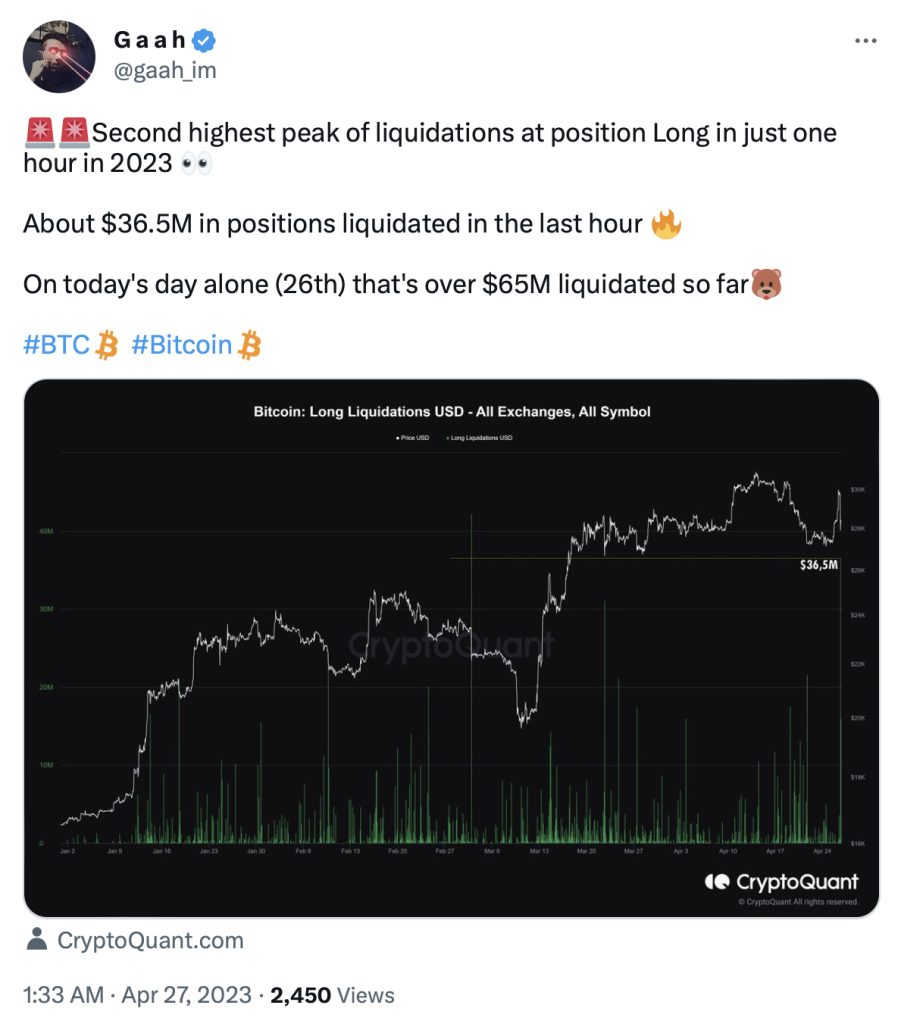Click the blue verified badge
901x1024 pixels.
[x=207, y=41]
